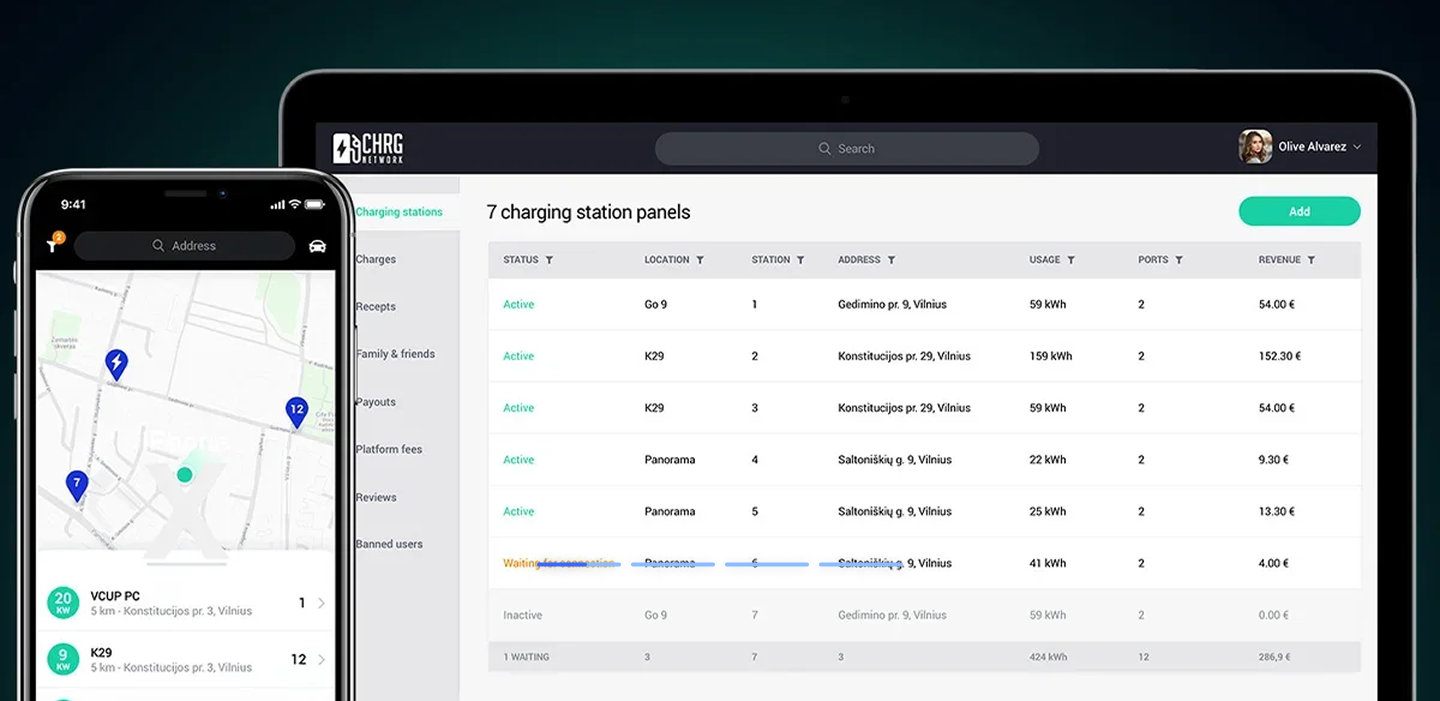The image size is (1440, 701).
Task: Go to Recepts in the sidebar
Action: click(x=376, y=307)
